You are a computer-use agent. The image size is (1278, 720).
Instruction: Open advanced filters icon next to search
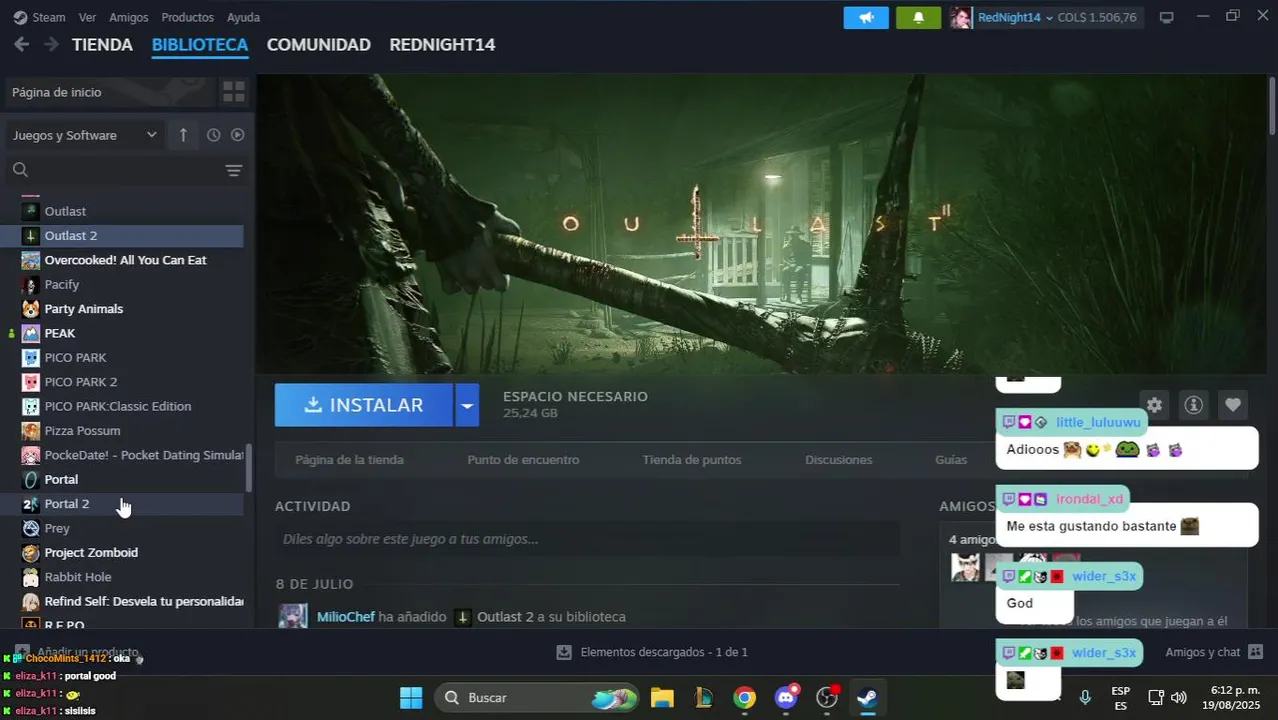click(233, 170)
